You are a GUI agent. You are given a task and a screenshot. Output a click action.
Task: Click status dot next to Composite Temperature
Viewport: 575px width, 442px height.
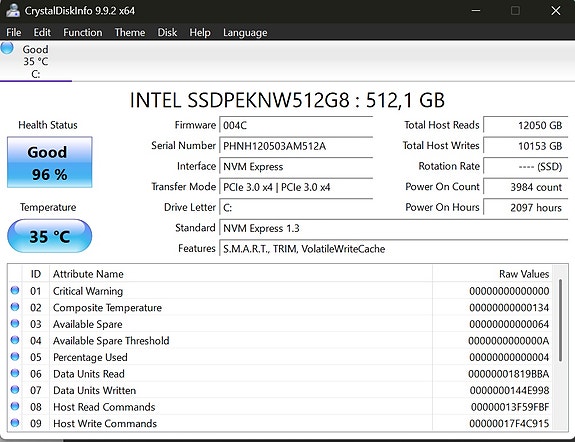(15, 307)
